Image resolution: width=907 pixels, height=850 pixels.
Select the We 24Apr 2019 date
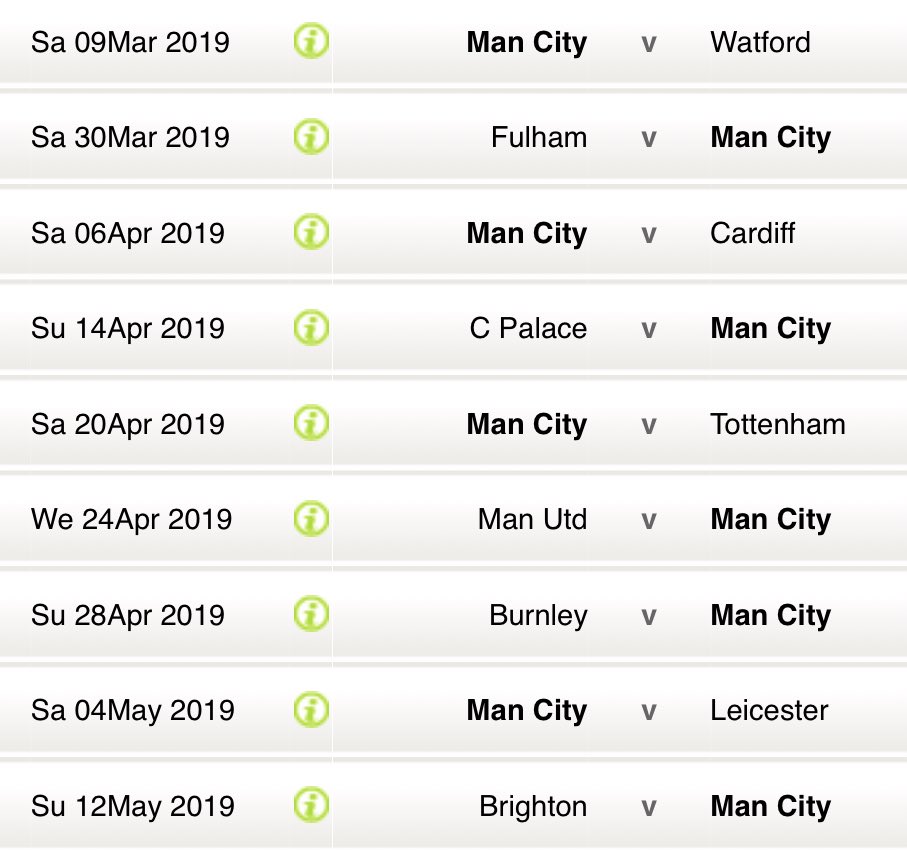pyautogui.click(x=131, y=519)
